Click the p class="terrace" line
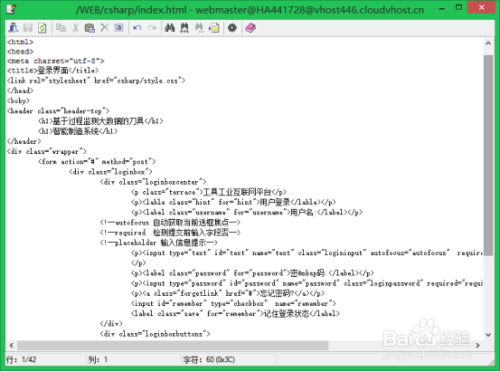The image size is (500, 372). click(209, 192)
